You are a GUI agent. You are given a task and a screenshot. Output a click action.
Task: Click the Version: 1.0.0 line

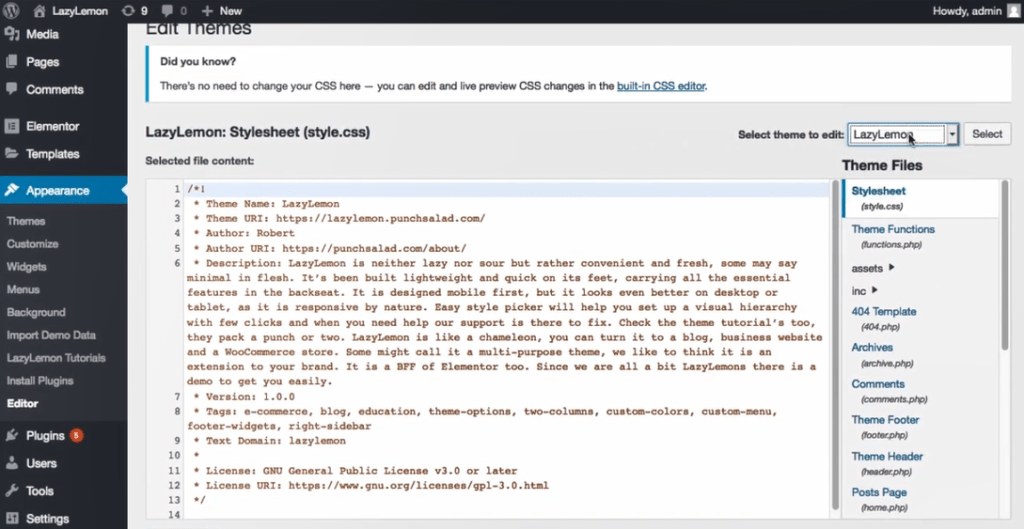click(244, 396)
